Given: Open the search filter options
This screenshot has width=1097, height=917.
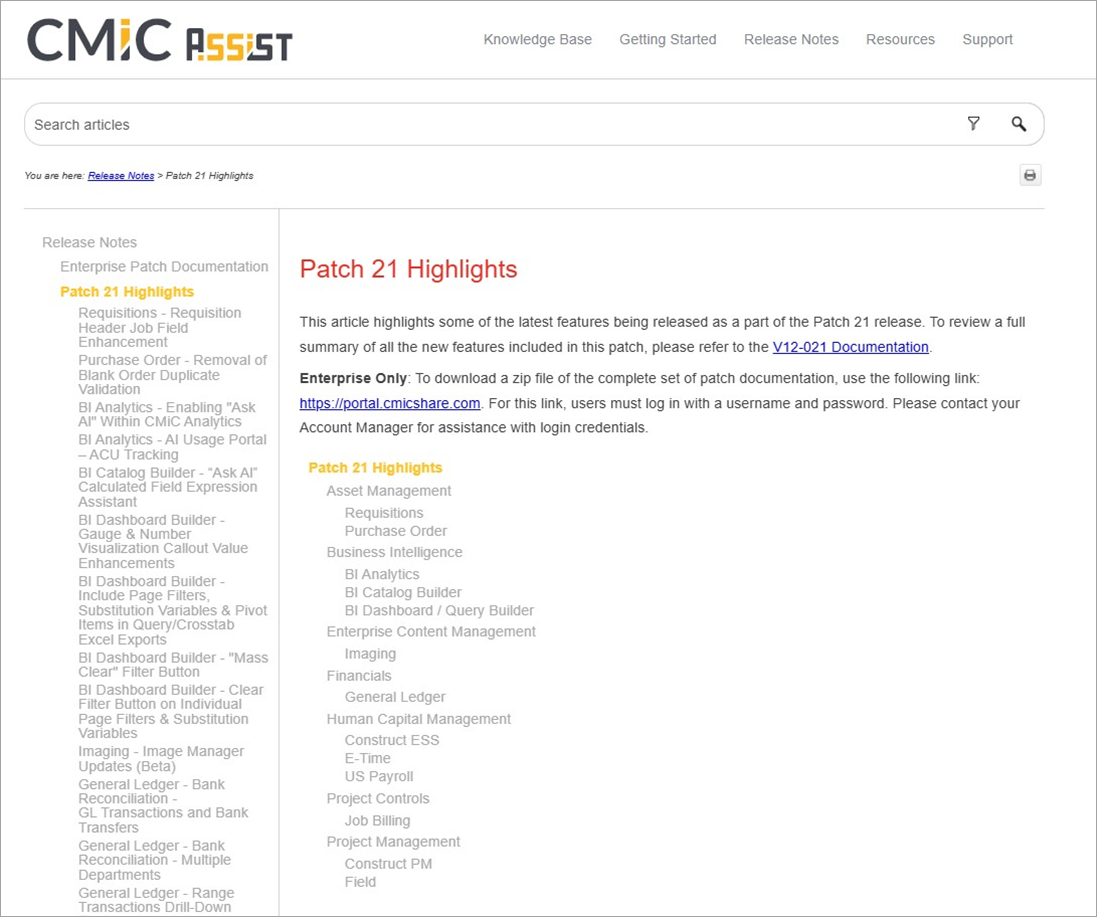Looking at the screenshot, I should [x=973, y=124].
